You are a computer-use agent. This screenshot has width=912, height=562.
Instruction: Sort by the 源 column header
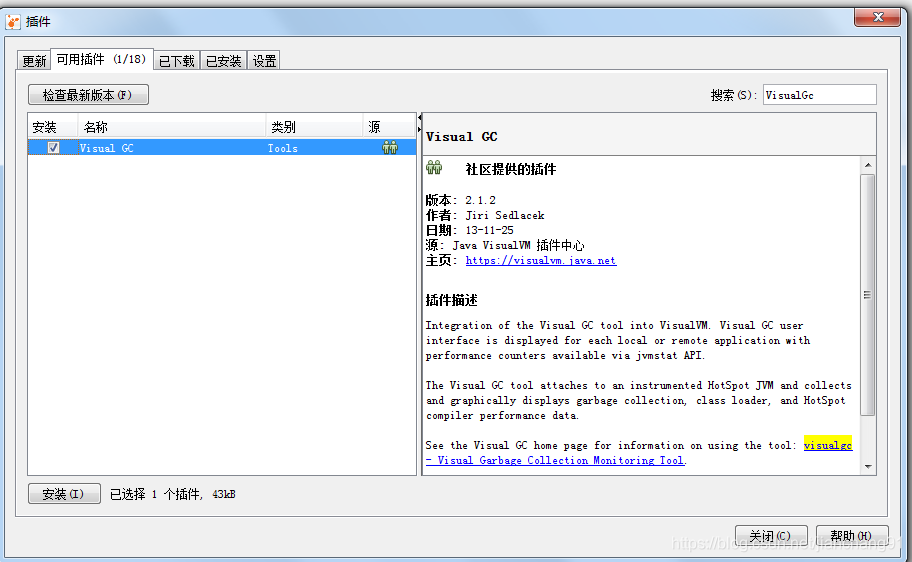coord(389,127)
